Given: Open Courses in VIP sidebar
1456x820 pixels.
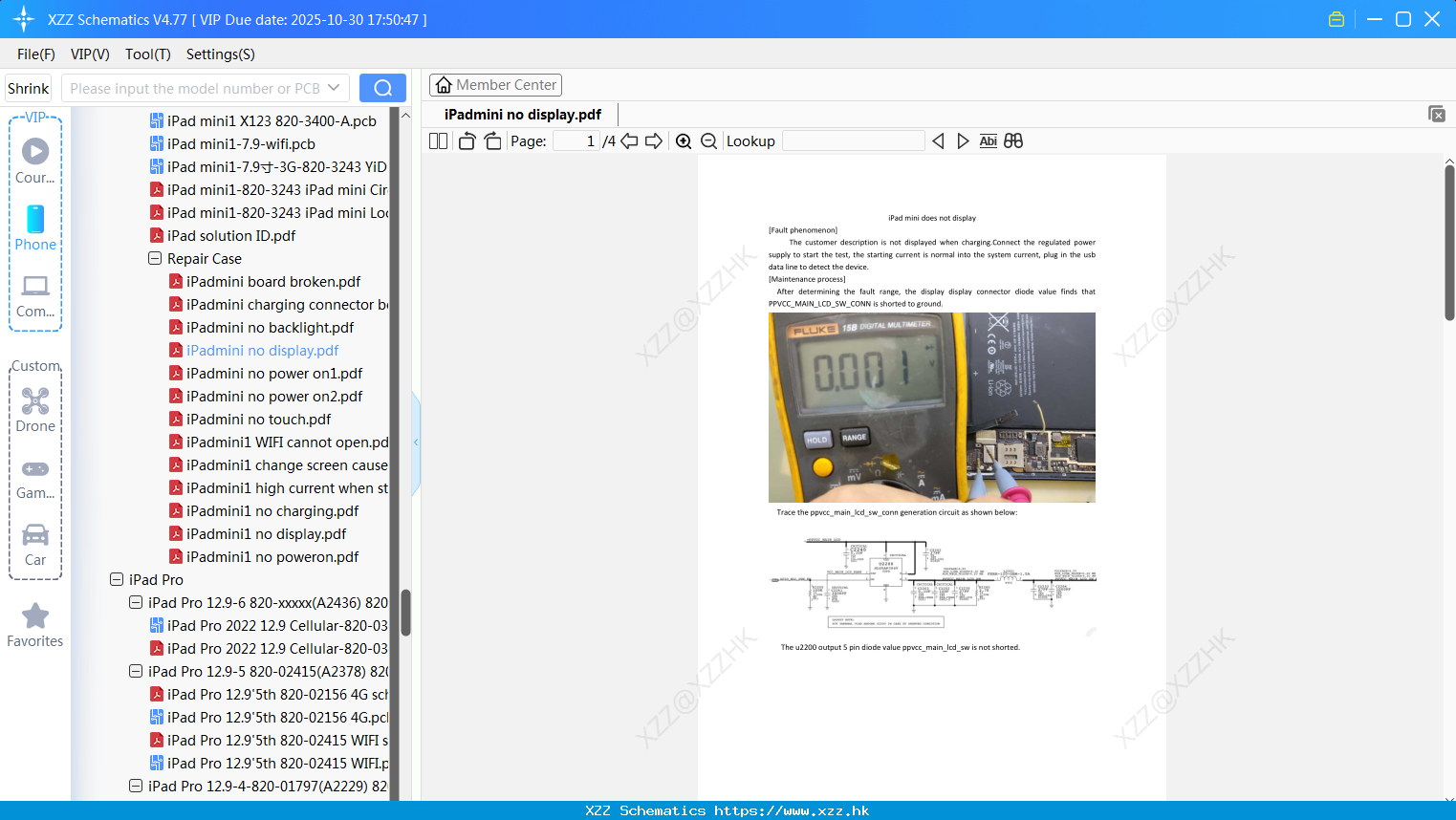Looking at the screenshot, I should pyautogui.click(x=35, y=161).
